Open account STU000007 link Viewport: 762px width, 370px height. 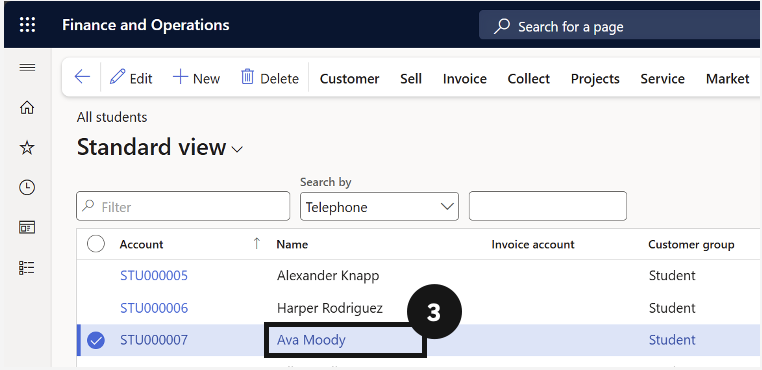[x=154, y=340]
